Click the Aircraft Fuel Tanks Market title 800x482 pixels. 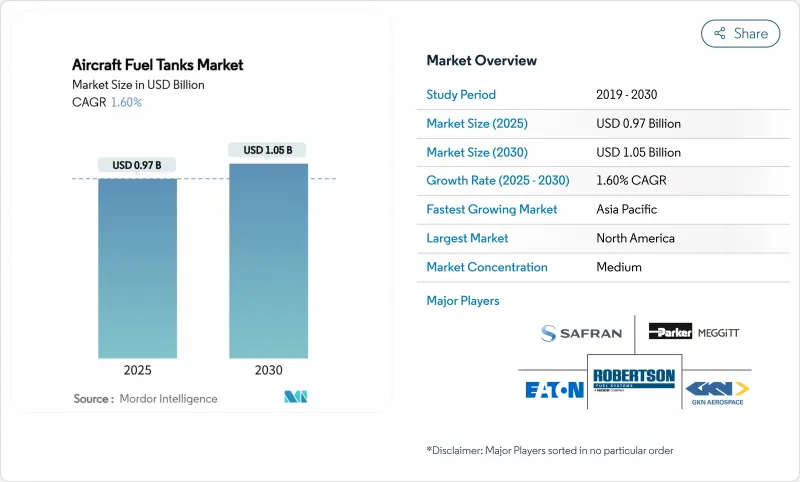tap(158, 65)
